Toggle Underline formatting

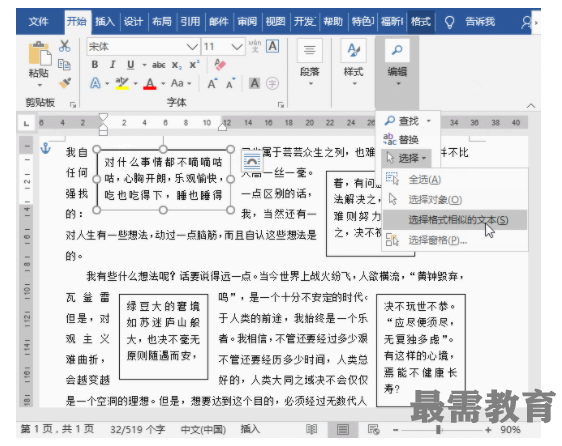pos(131,65)
